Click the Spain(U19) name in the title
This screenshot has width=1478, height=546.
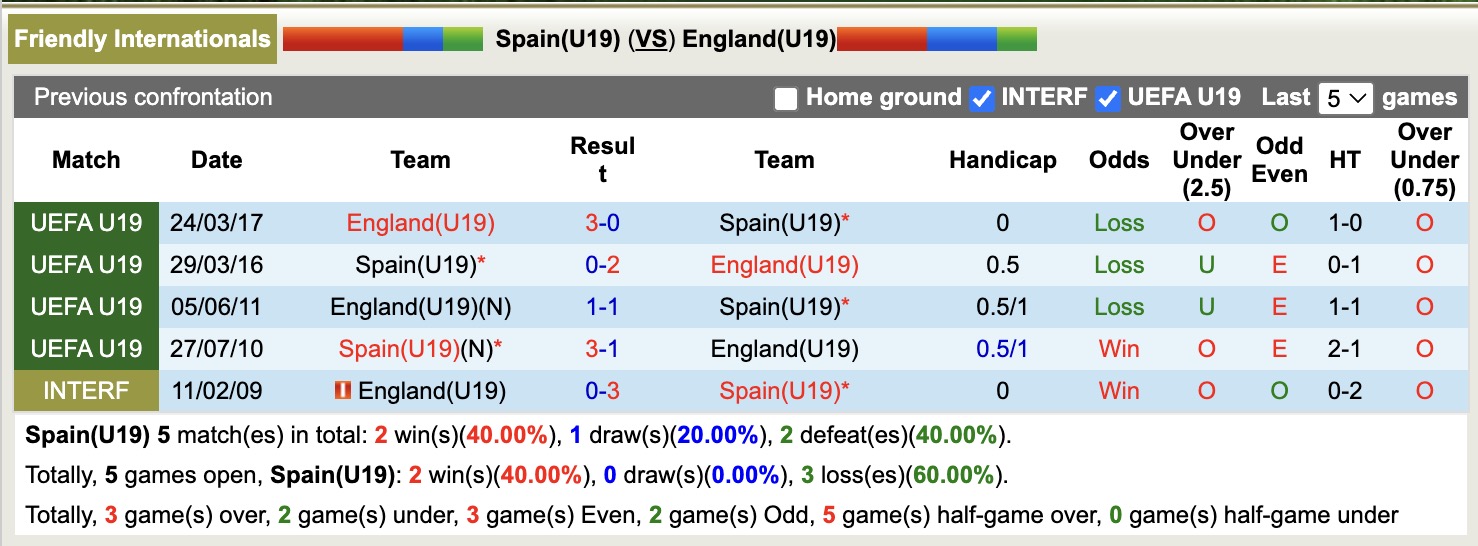point(557,39)
